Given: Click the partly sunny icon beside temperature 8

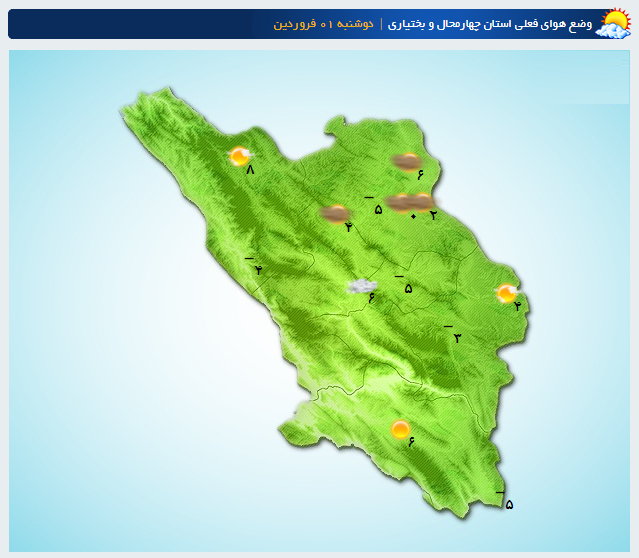Looking at the screenshot, I should tap(240, 156).
